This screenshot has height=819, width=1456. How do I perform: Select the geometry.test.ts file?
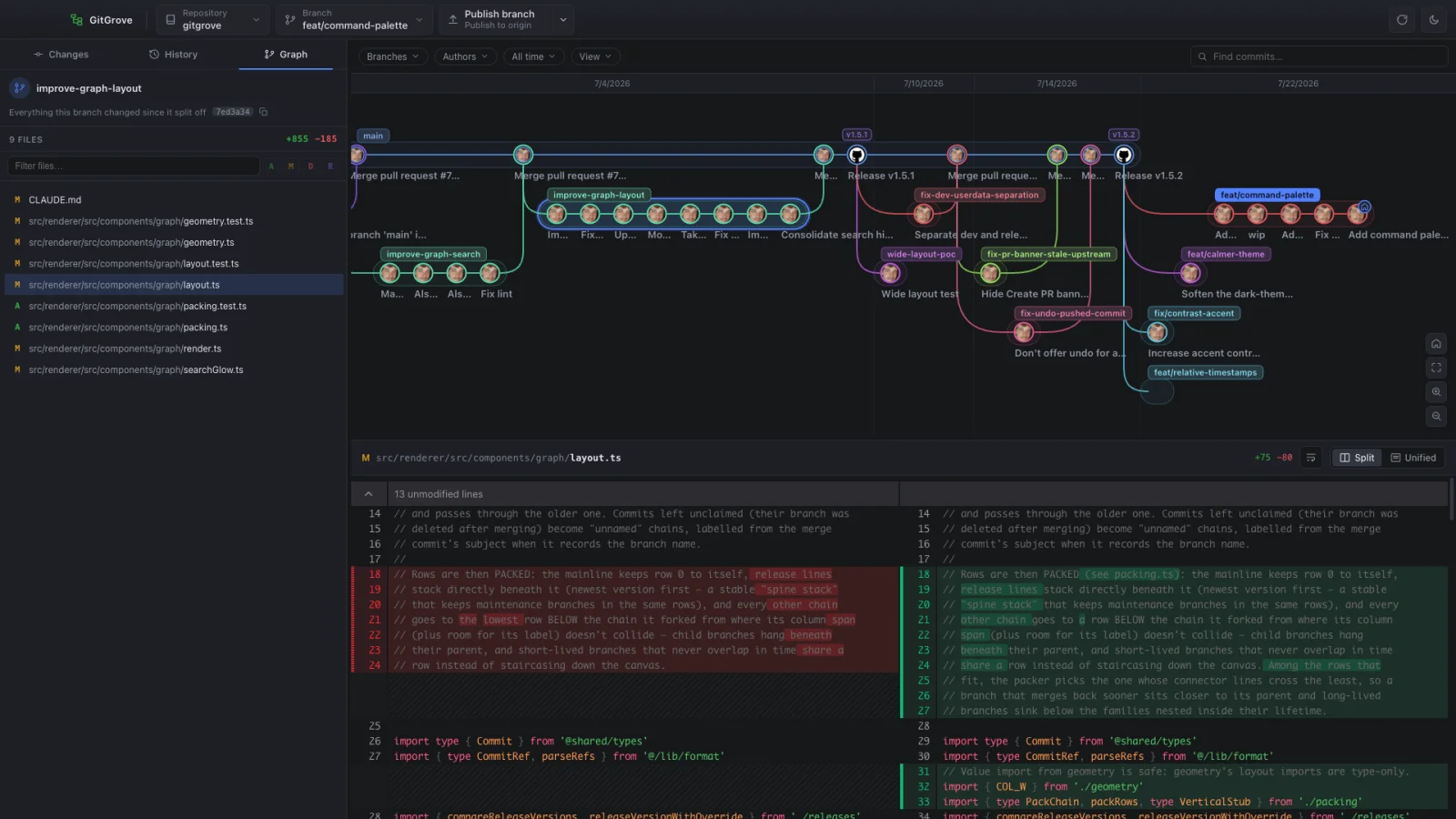pos(173,221)
